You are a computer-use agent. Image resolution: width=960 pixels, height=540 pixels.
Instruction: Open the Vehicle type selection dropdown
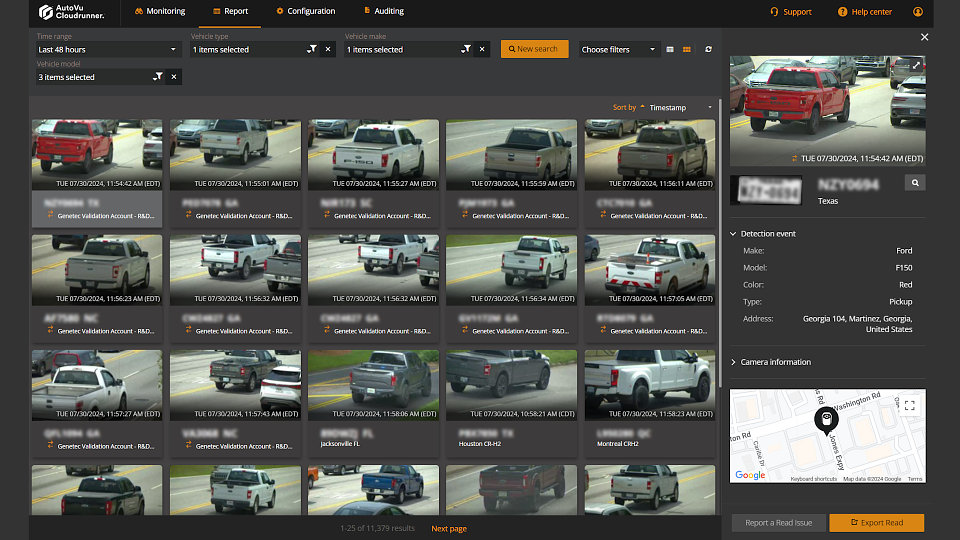247,50
